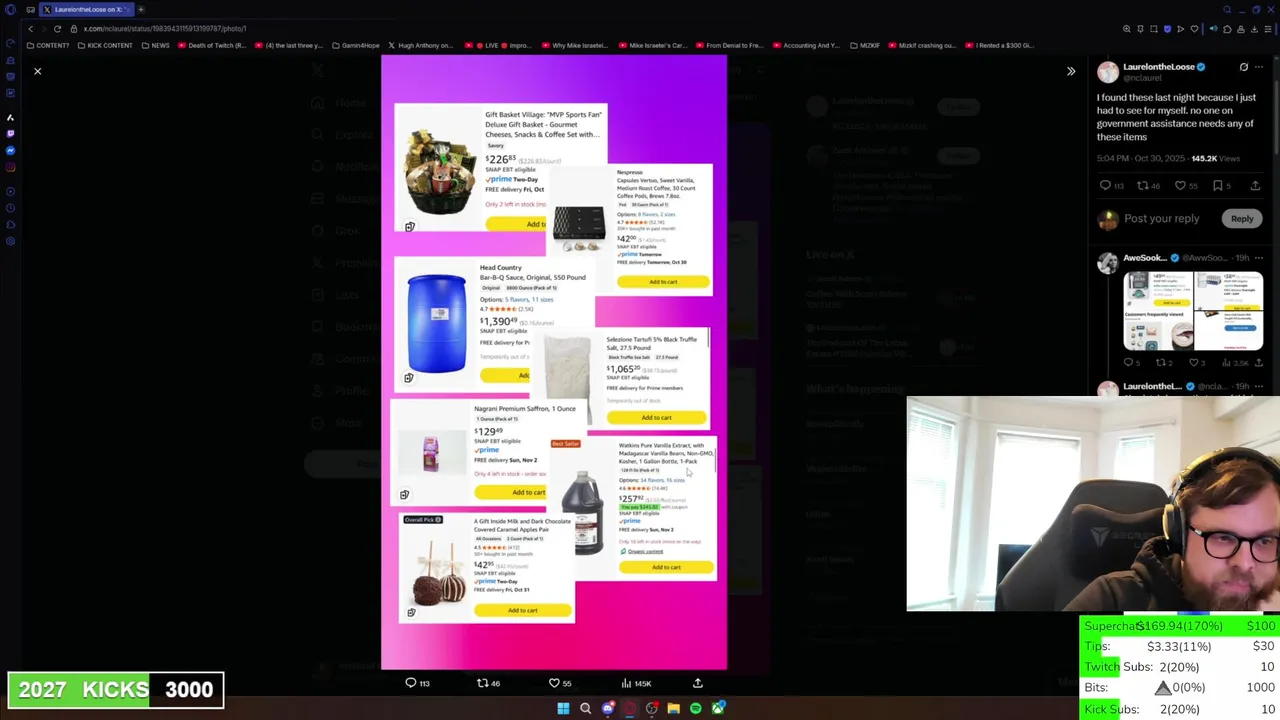The image size is (1280, 720).
Task: Open the I Rented a $300 Gi... bookmark
Action: coord(1000,45)
